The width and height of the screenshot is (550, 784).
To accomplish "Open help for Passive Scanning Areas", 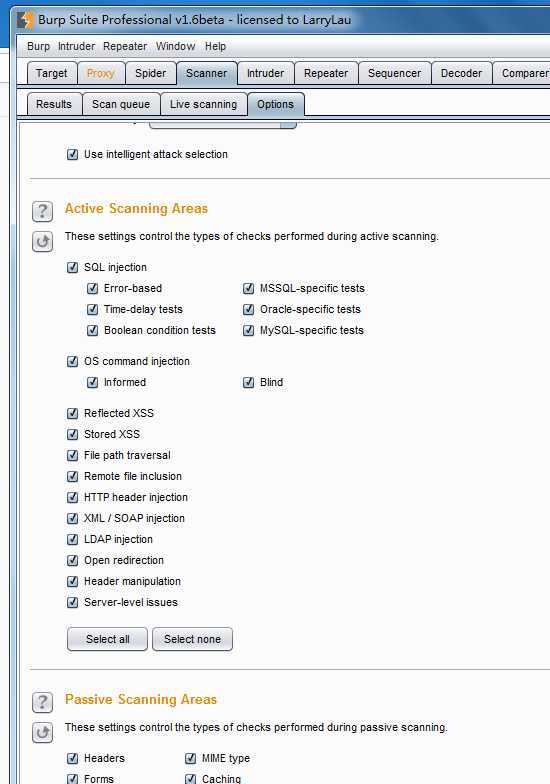I will (x=42, y=702).
